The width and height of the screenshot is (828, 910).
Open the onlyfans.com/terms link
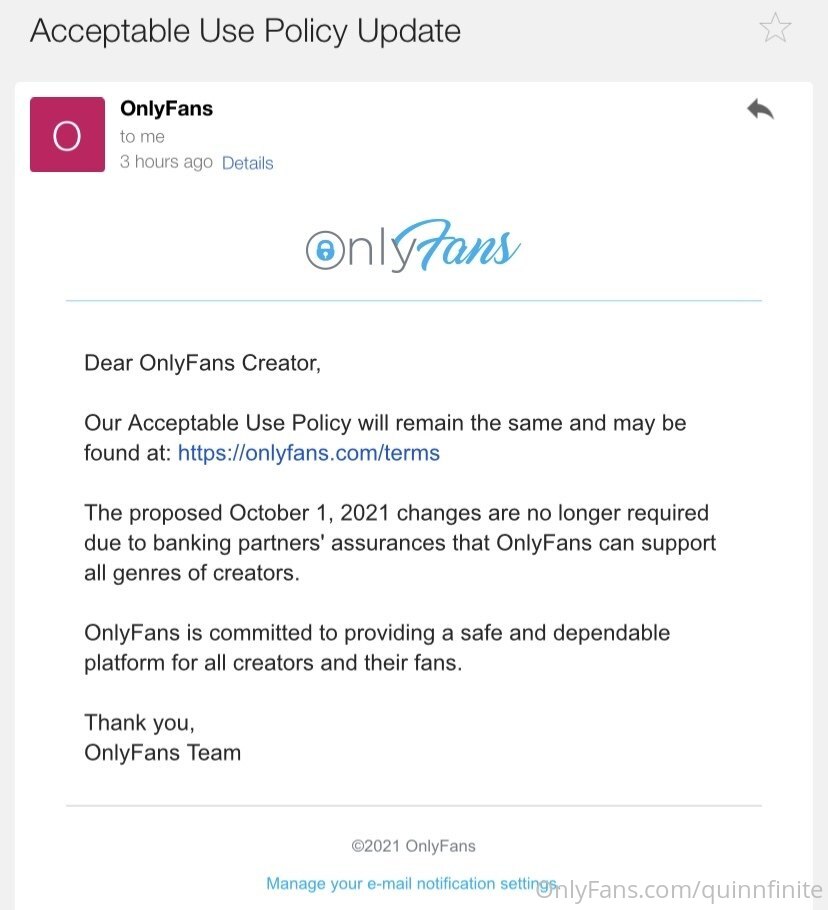(308, 453)
